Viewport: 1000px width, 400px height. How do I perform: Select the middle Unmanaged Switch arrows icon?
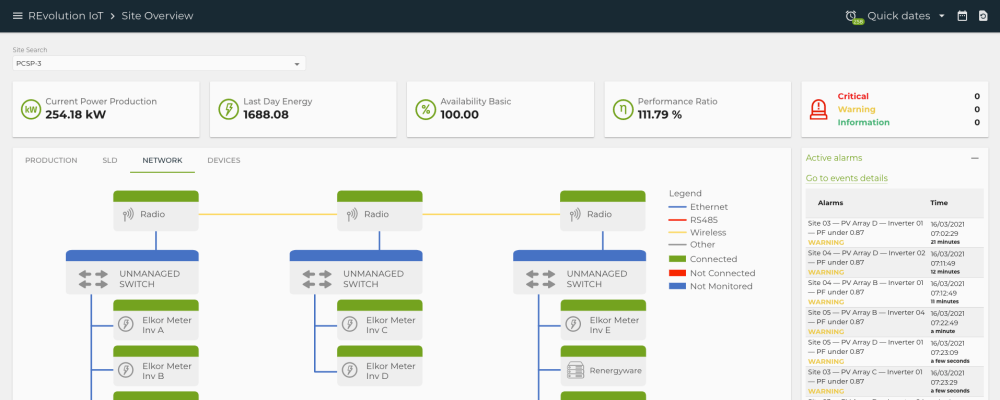click(318, 279)
